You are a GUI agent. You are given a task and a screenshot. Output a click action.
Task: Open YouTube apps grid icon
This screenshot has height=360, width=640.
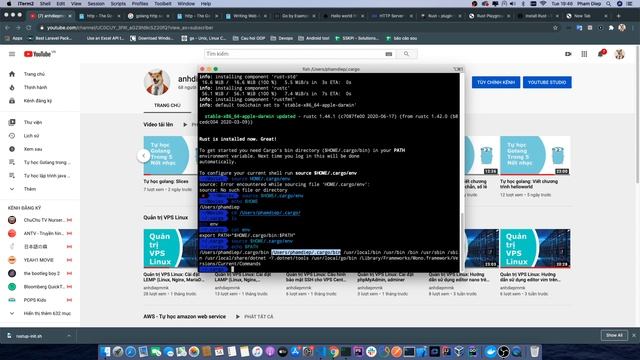coord(584,54)
